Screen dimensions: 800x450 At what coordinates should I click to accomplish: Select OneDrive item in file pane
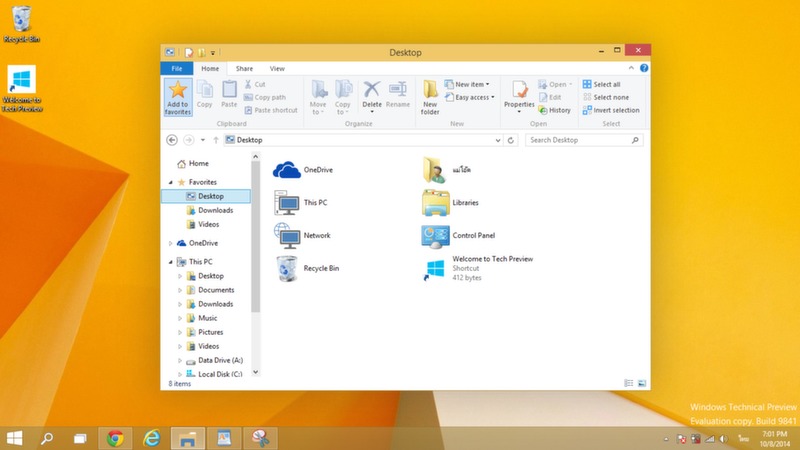[x=303, y=170]
